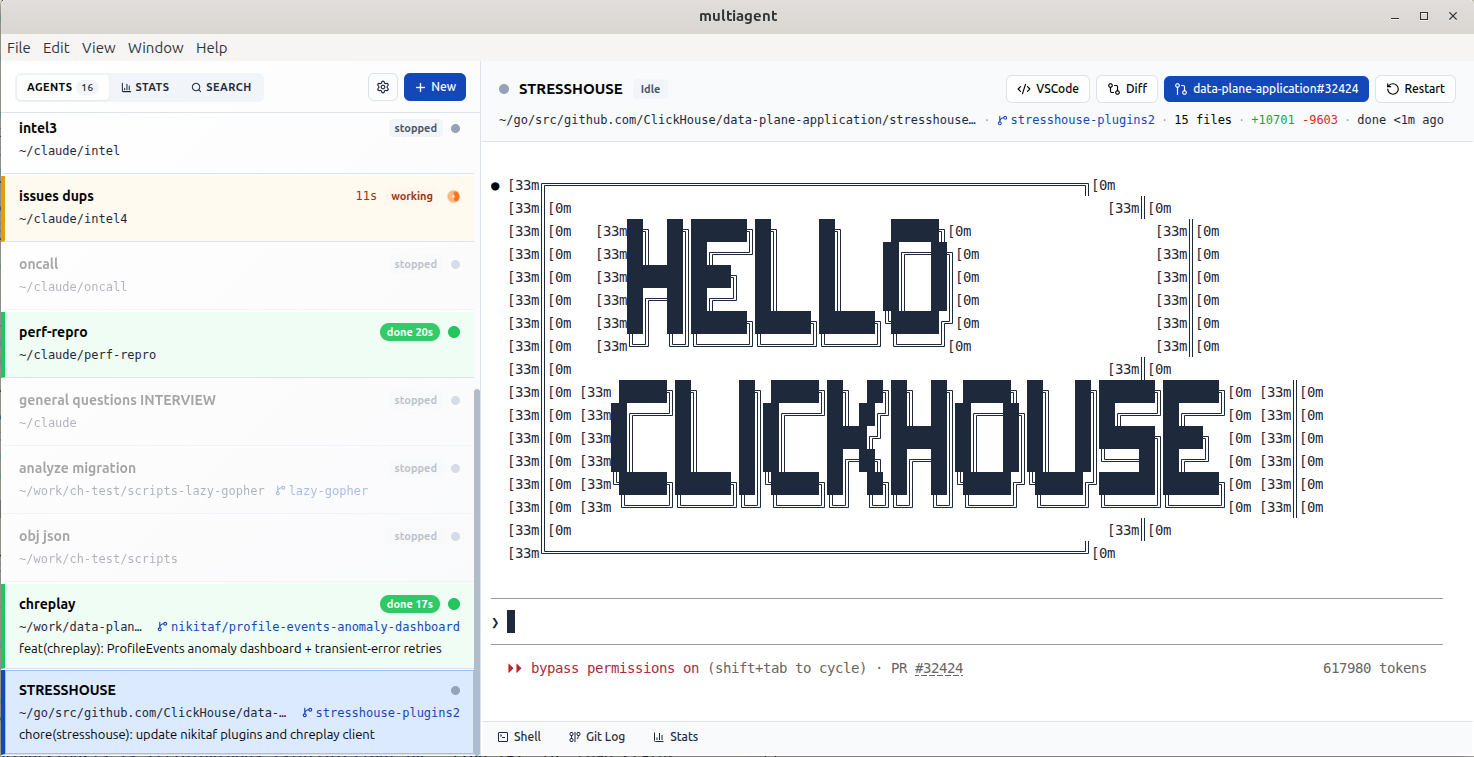This screenshot has height=757, width=1474.
Task: Click the lazy-gopher branch label
Action: click(321, 491)
